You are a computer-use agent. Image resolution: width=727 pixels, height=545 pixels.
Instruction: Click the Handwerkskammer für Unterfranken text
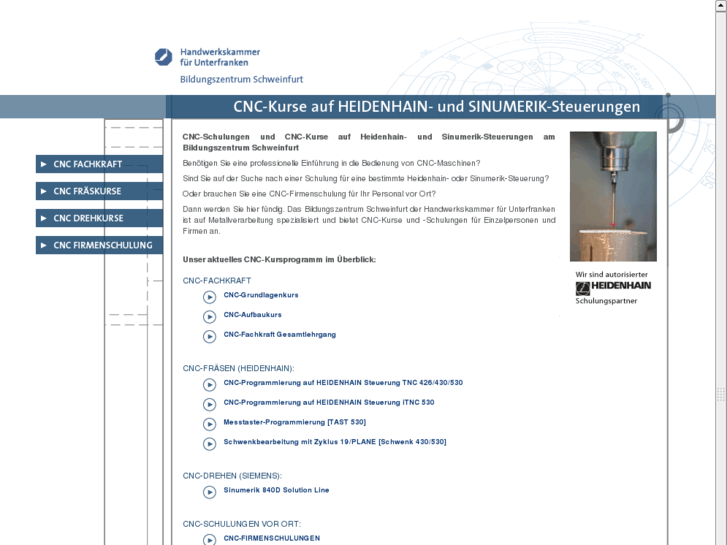tap(220, 57)
